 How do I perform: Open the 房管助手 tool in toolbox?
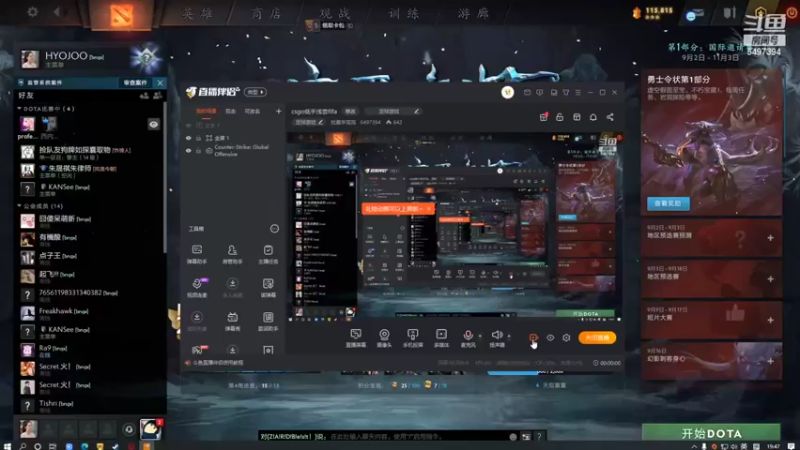tap(232, 254)
